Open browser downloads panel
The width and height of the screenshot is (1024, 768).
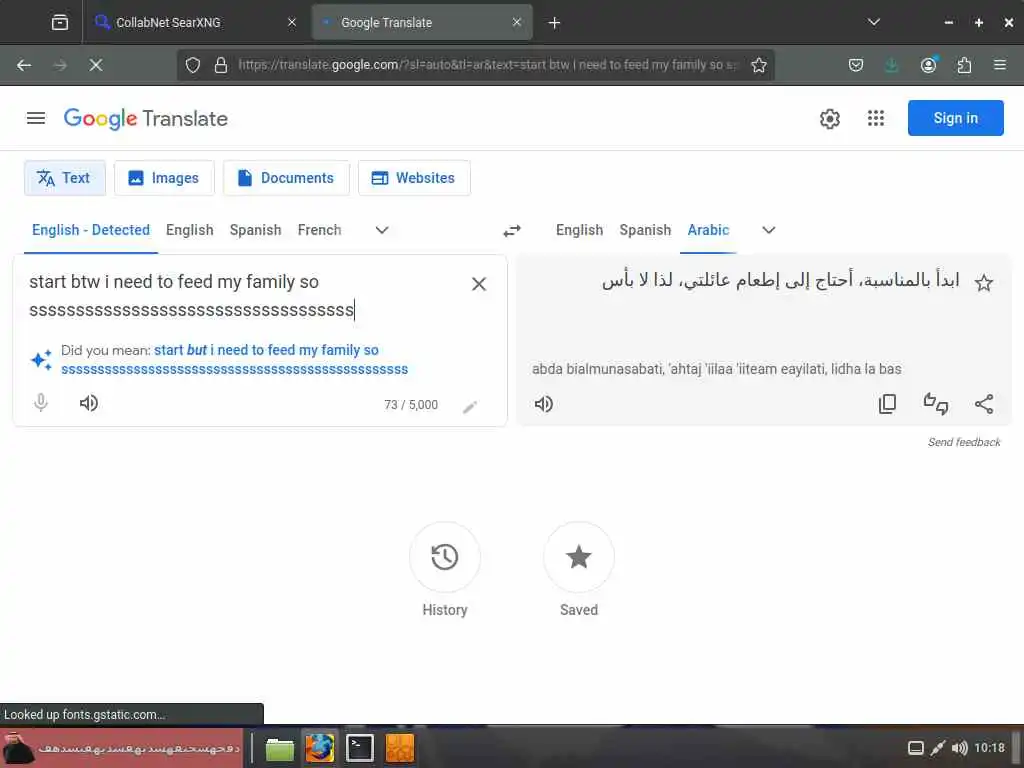[x=891, y=65]
